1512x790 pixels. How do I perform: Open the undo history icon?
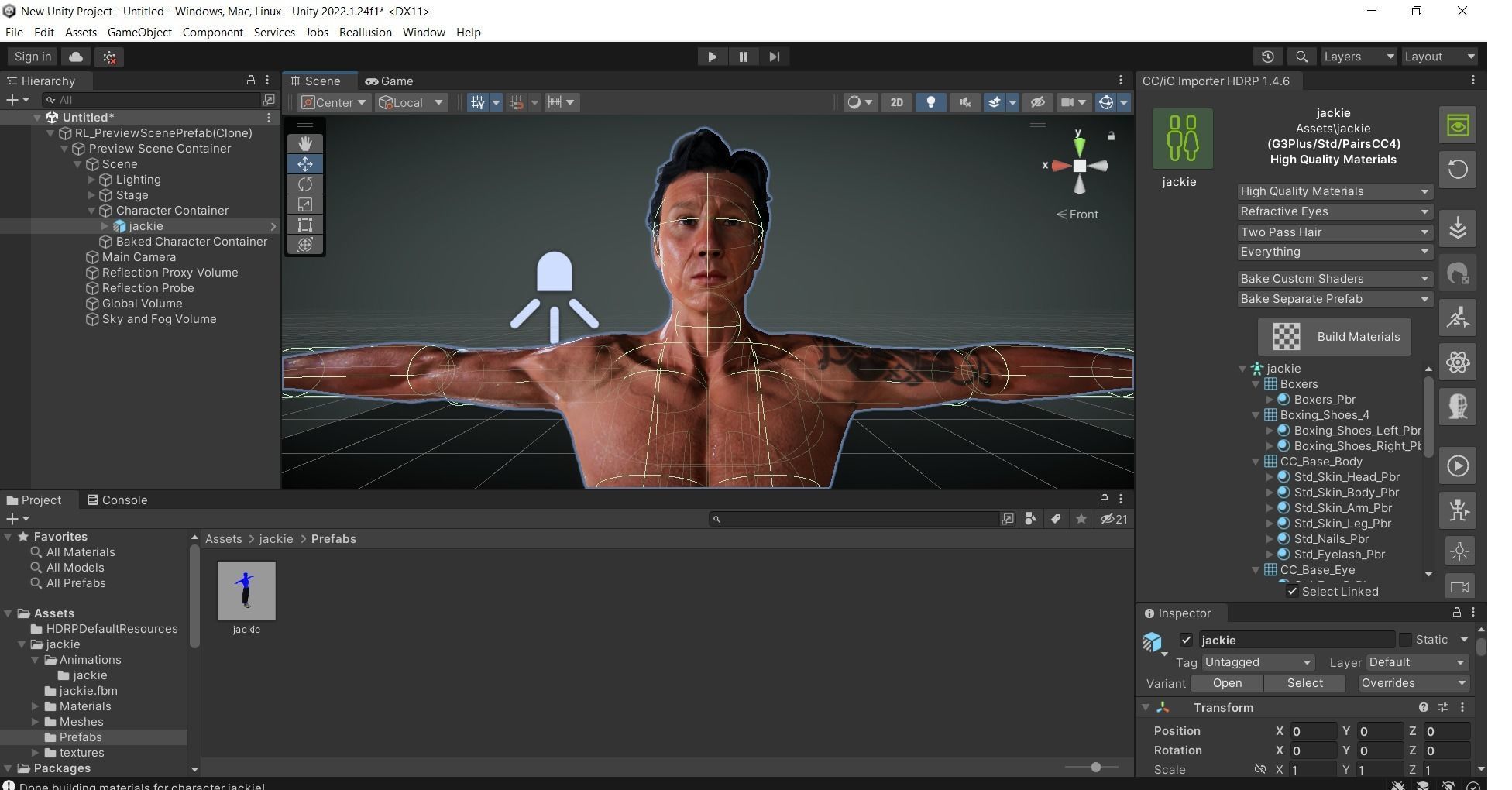click(x=1267, y=57)
